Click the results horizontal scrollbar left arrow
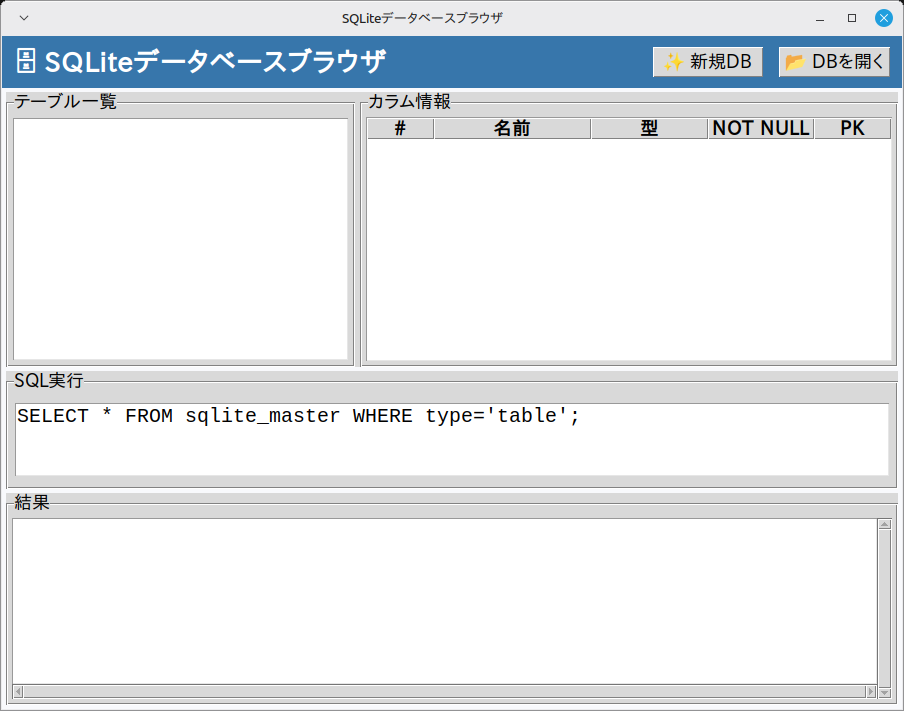 tap(18, 691)
